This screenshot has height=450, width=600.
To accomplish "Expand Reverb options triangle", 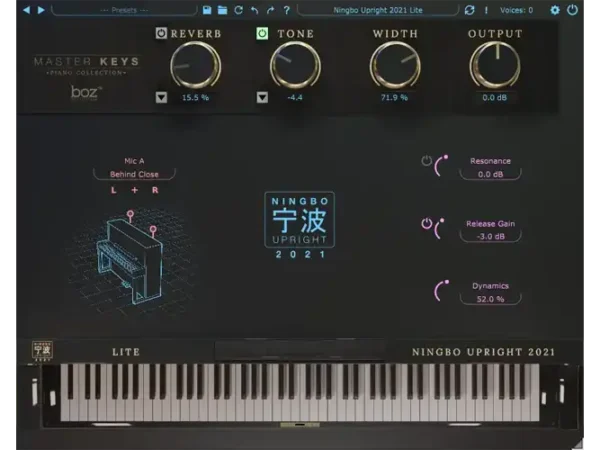I will tap(161, 97).
